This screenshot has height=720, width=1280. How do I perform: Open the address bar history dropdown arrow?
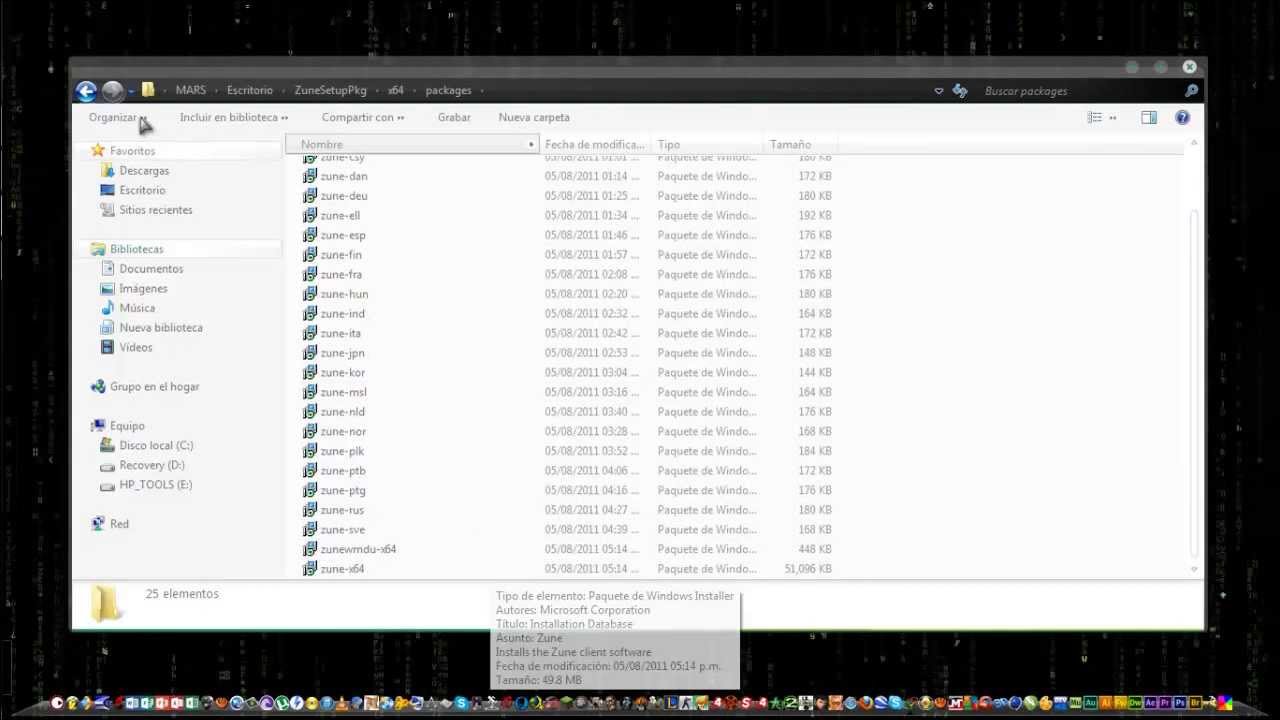[x=938, y=91]
